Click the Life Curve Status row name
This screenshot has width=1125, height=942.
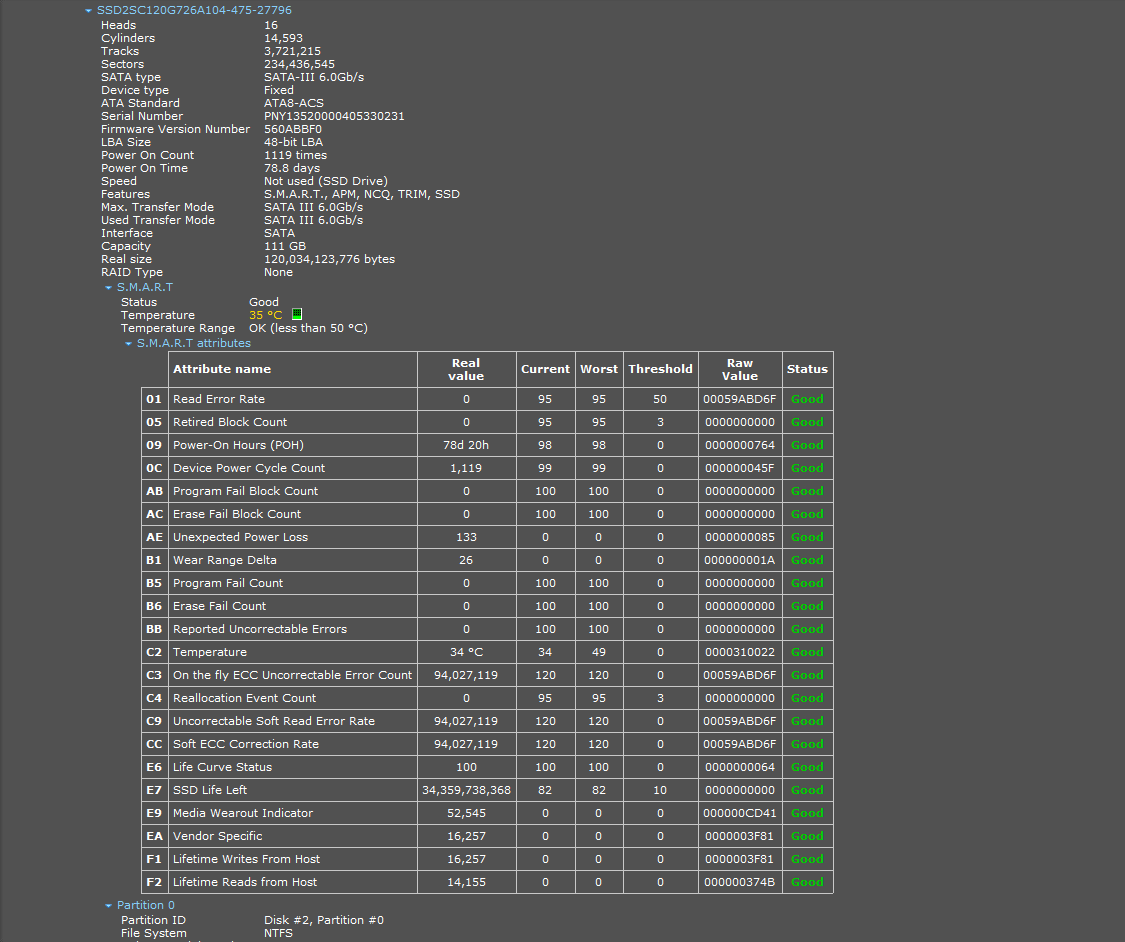pyautogui.click(x=222, y=766)
